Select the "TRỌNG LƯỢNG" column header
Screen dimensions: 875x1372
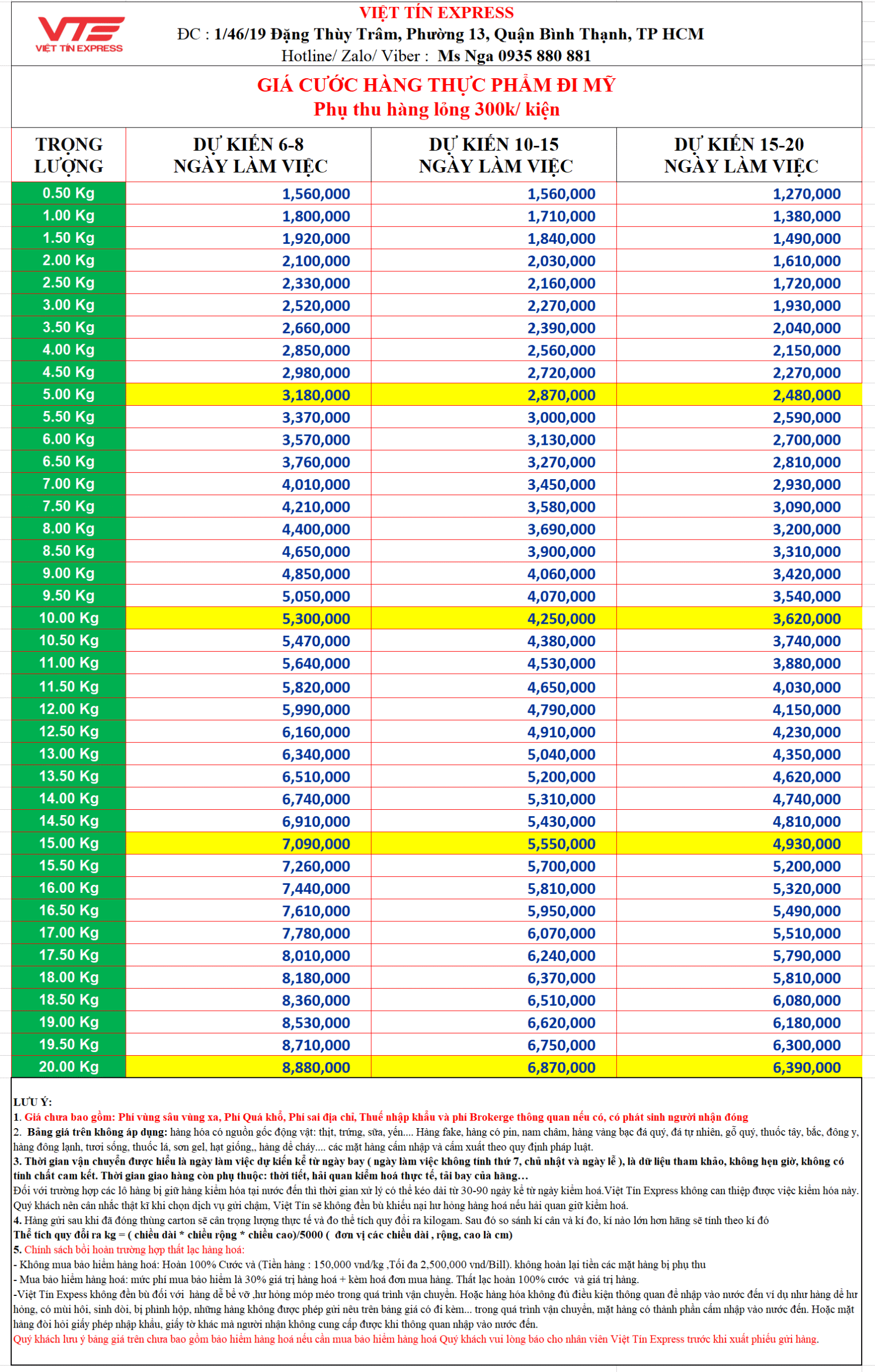click(x=69, y=155)
